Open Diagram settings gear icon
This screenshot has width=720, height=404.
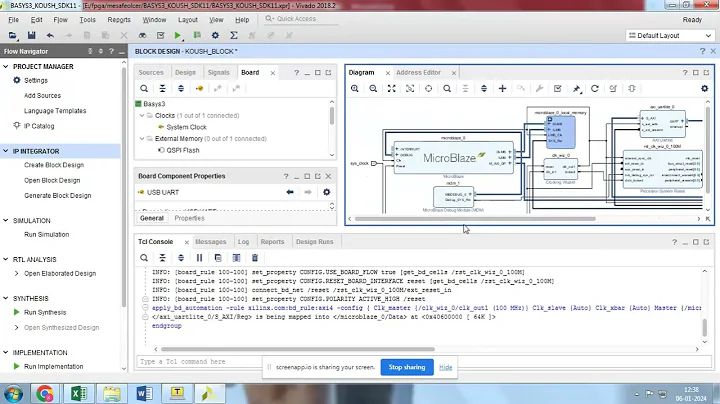(704, 89)
